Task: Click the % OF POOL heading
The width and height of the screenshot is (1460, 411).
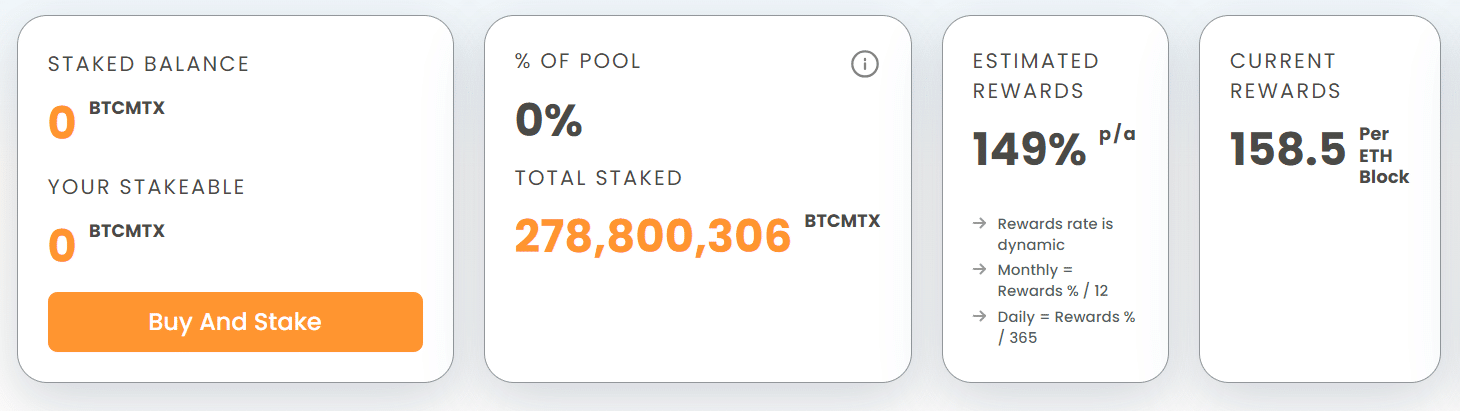Action: (578, 61)
